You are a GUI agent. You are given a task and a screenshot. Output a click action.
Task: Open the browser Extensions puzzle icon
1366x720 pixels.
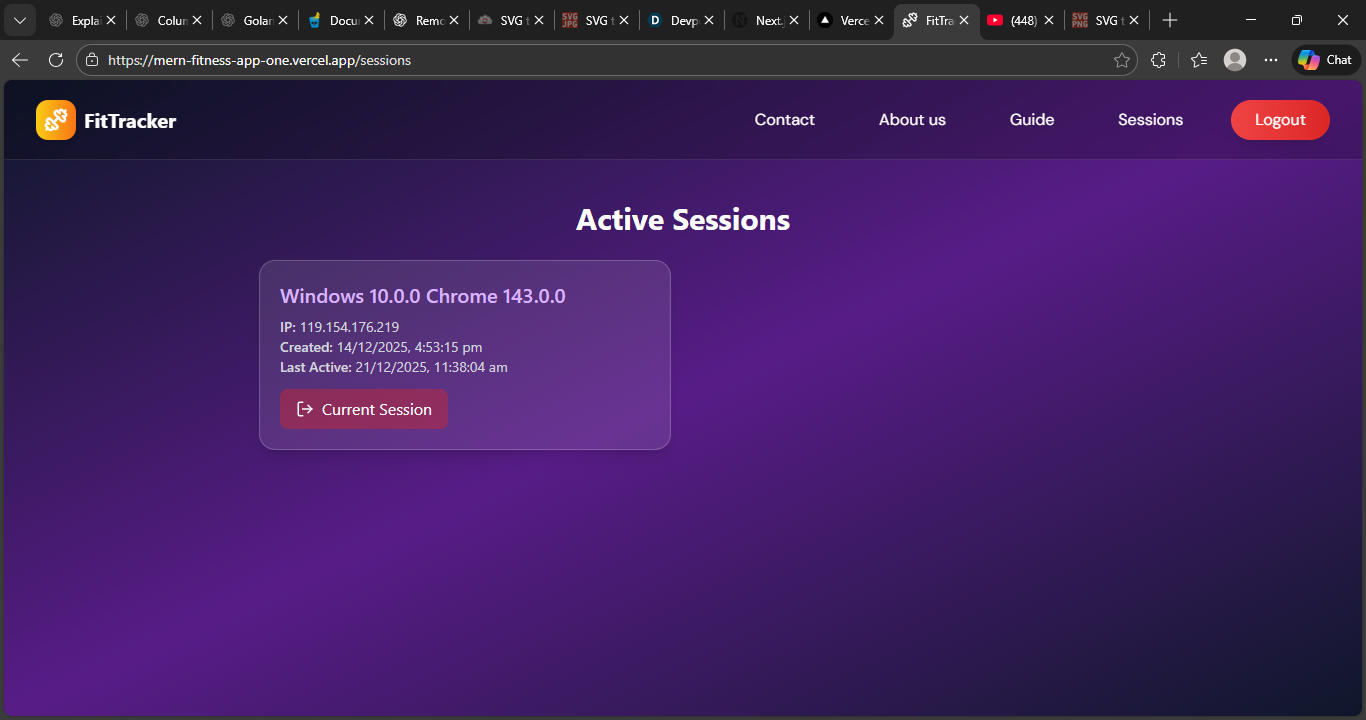click(1158, 60)
